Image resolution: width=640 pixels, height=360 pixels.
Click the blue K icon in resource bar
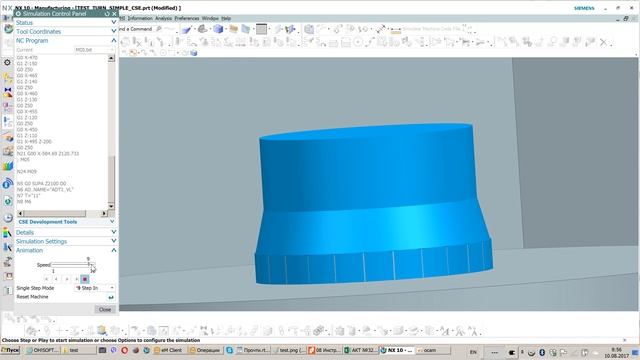[x=7, y=247]
